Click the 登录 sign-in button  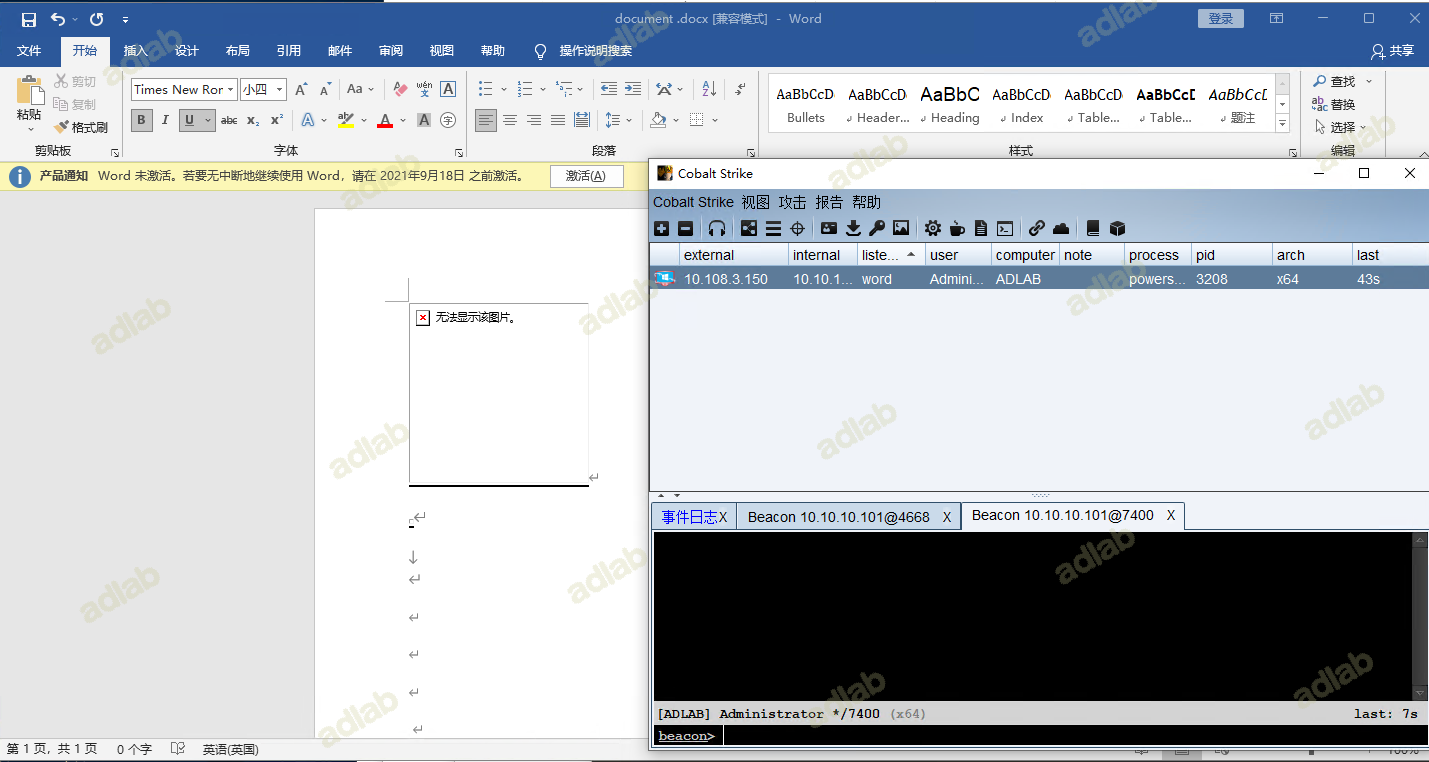pos(1221,19)
